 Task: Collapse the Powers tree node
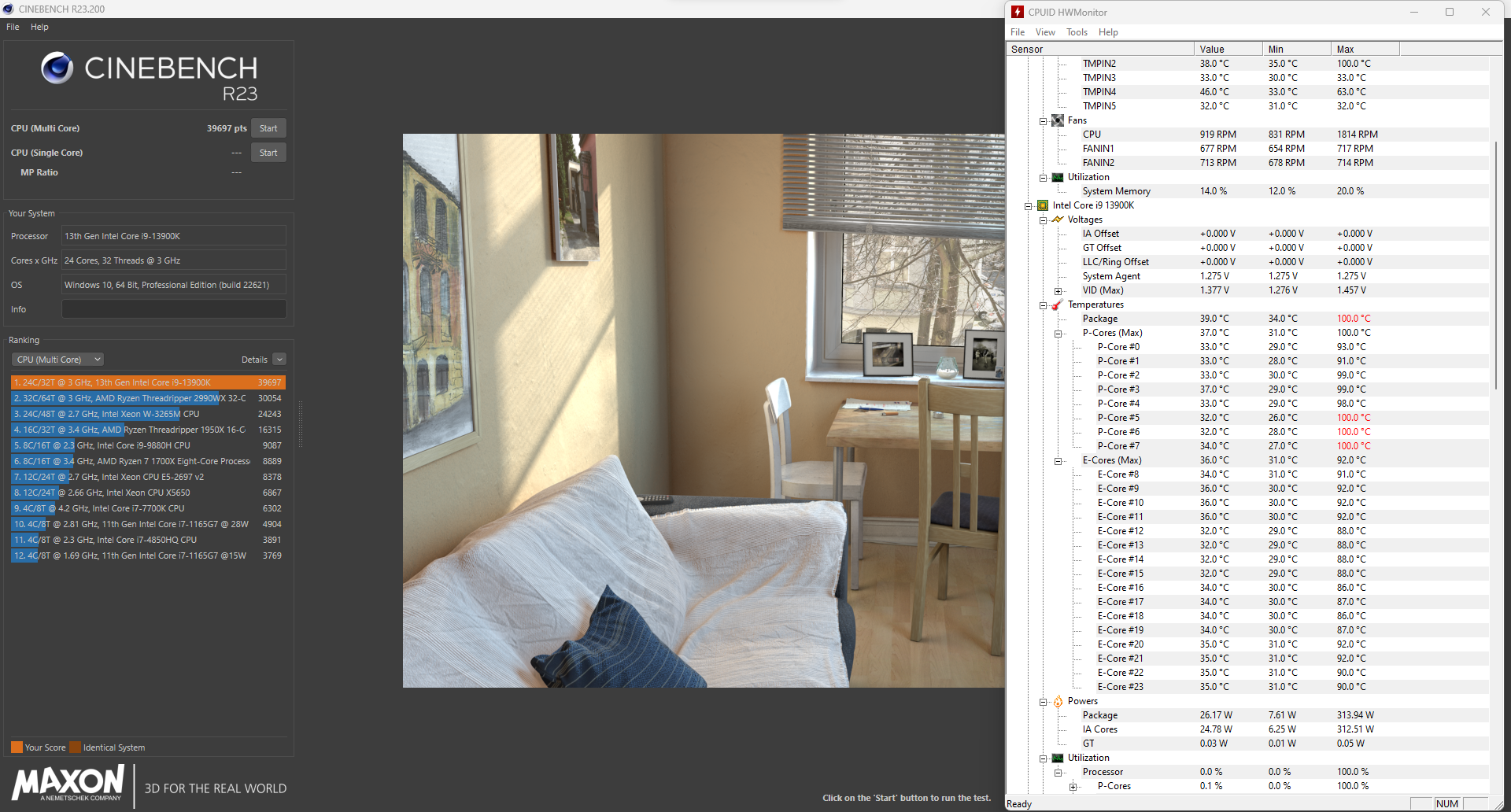[1044, 702]
